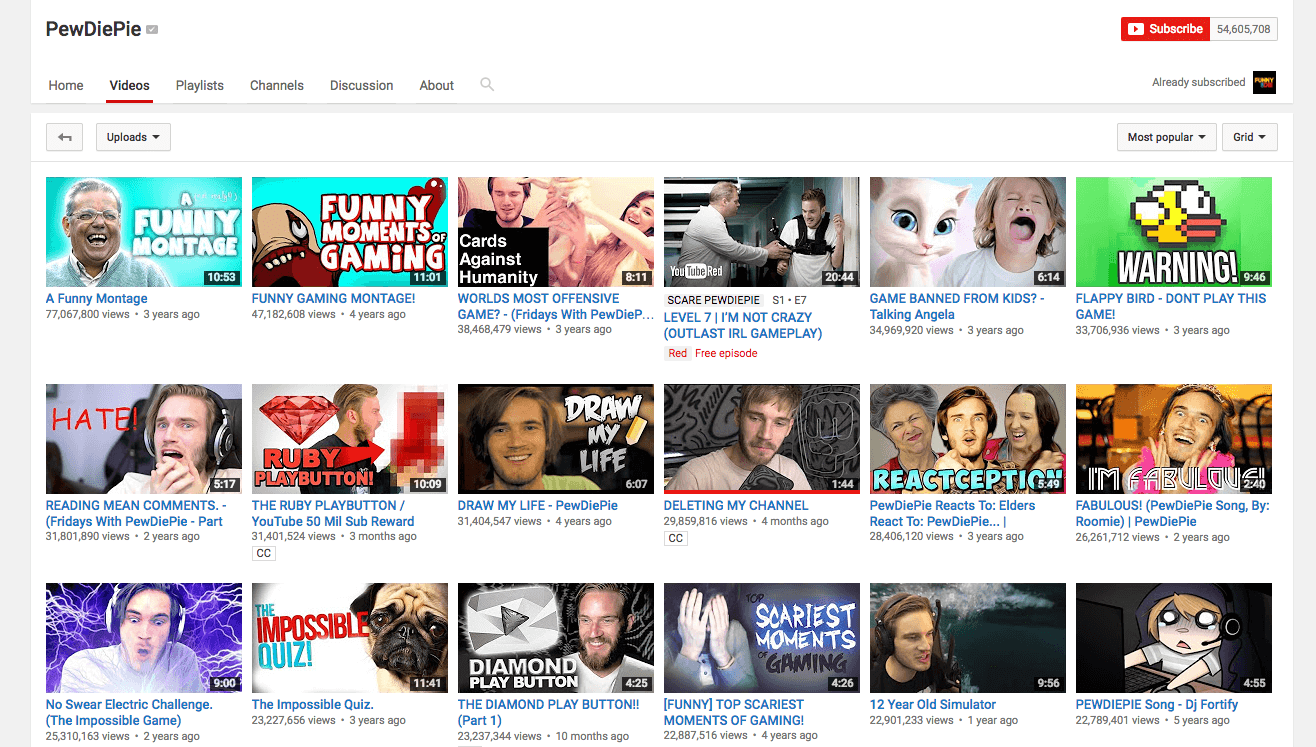
Task: Open the About tab
Action: tap(437, 85)
